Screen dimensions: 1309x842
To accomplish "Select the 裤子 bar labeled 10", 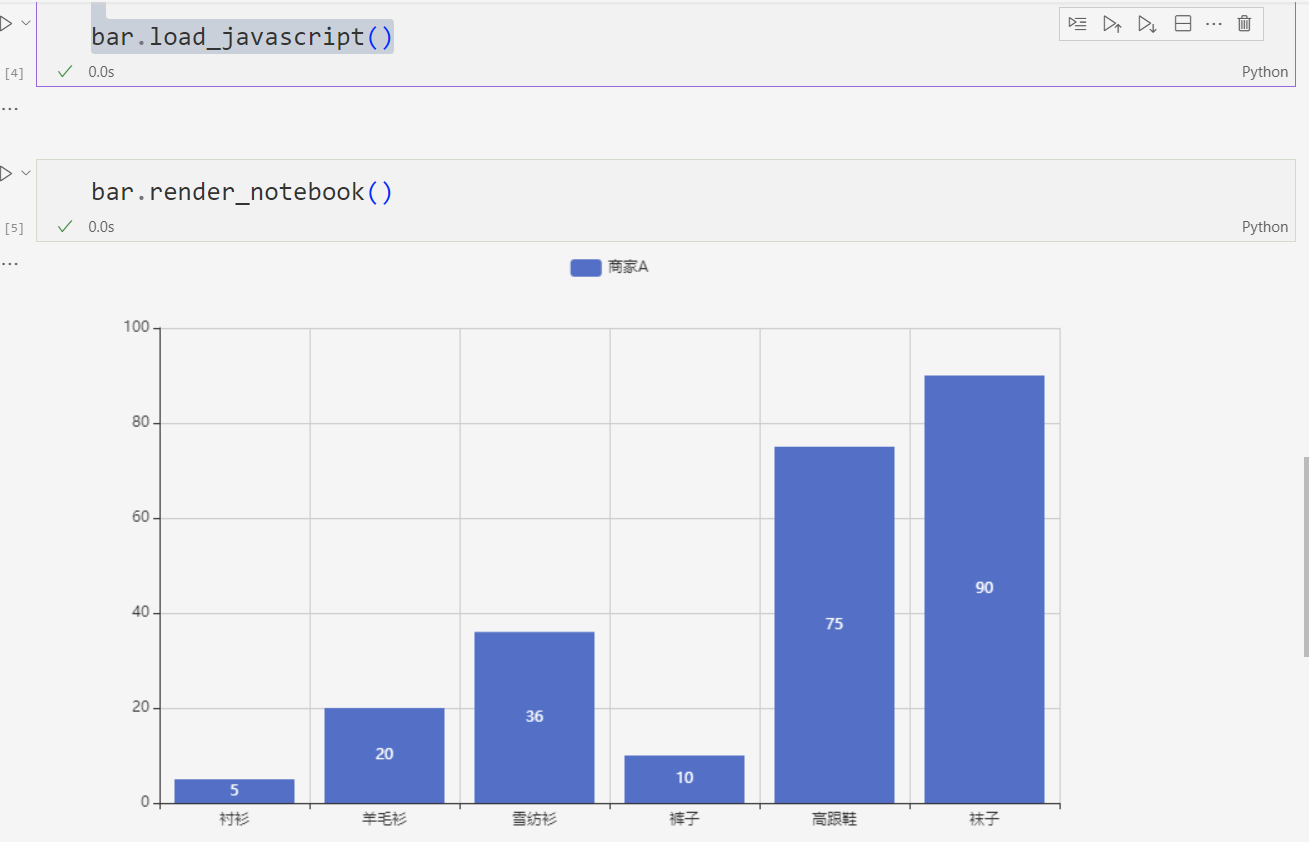I will 684,779.
